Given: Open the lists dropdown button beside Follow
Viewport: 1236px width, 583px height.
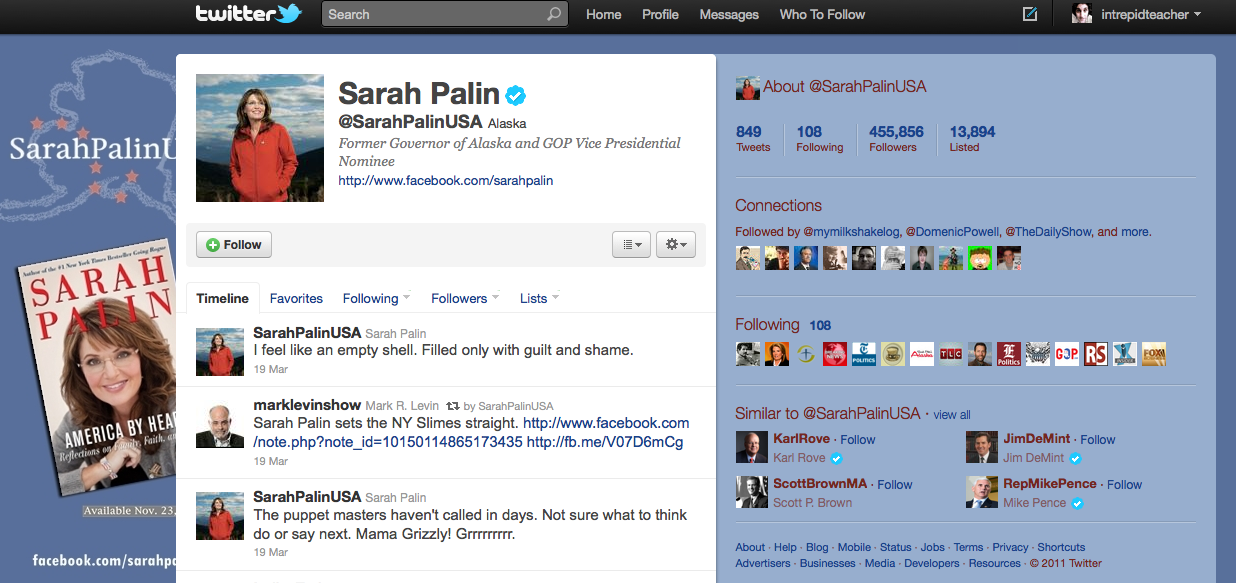Looking at the screenshot, I should click(632, 244).
